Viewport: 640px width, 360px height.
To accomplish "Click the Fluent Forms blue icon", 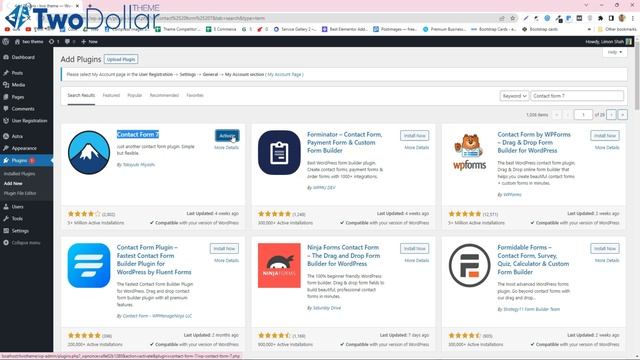I will tap(89, 266).
